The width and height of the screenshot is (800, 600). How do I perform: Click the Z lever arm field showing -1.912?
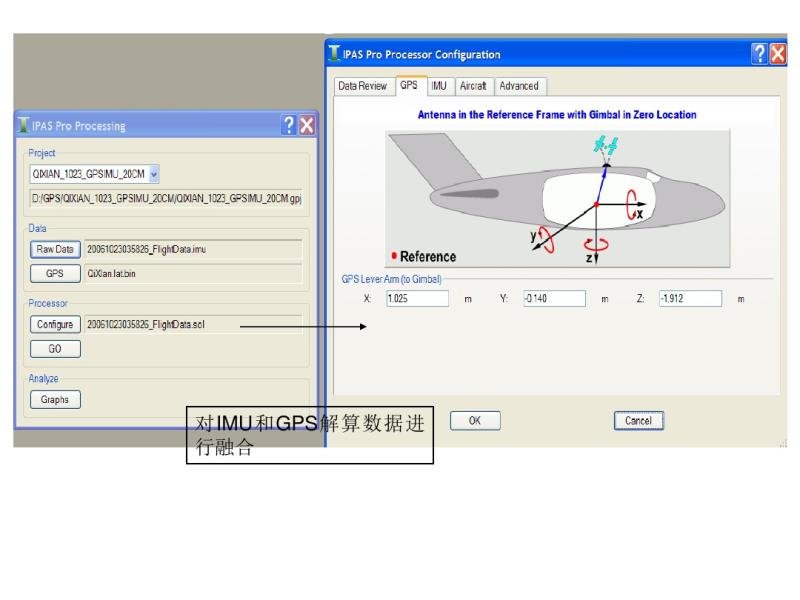coord(690,298)
